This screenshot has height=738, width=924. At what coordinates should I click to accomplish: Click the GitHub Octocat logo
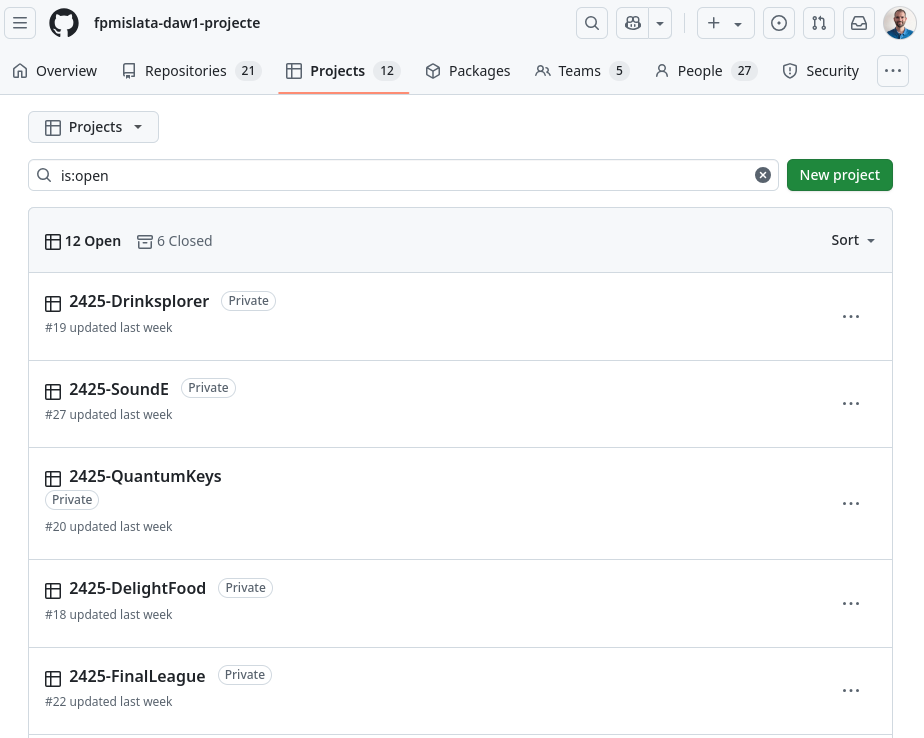64,23
